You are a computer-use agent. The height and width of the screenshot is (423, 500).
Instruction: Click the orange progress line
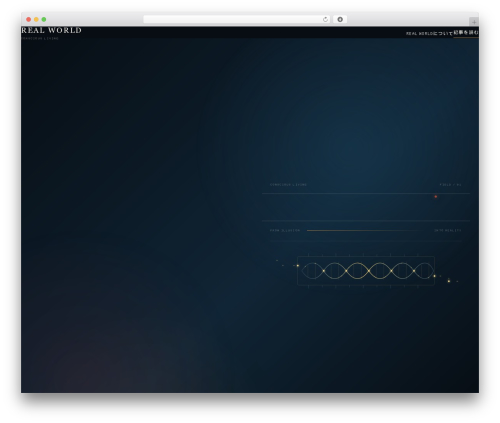tap(362, 230)
